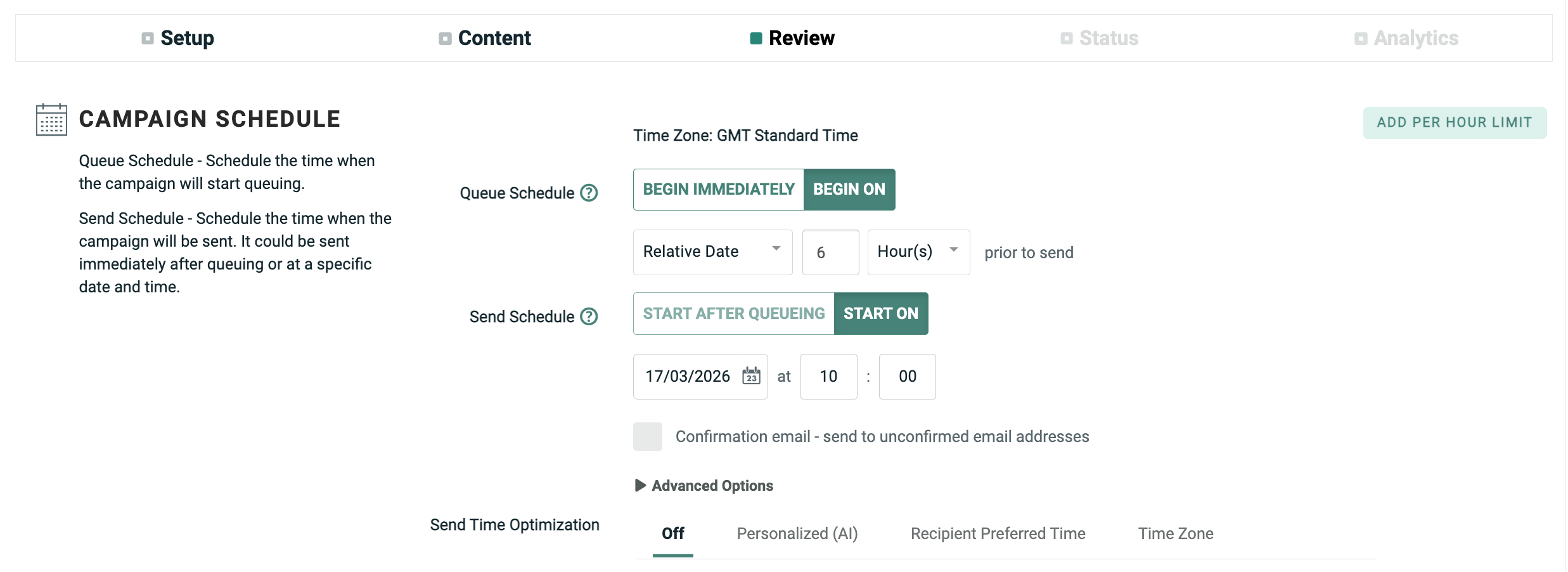Click the Start On button
Screen dimensions: 1568x572
(x=880, y=314)
